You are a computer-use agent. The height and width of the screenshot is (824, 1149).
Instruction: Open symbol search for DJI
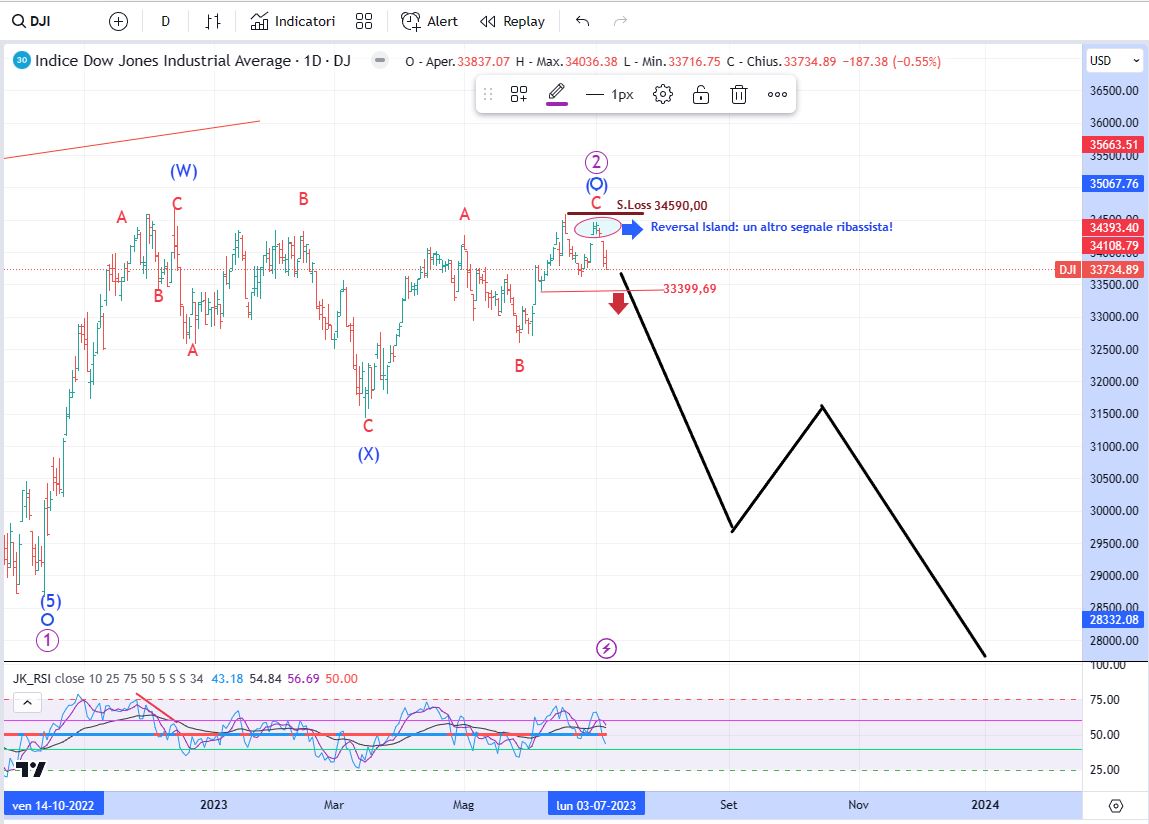click(32, 21)
